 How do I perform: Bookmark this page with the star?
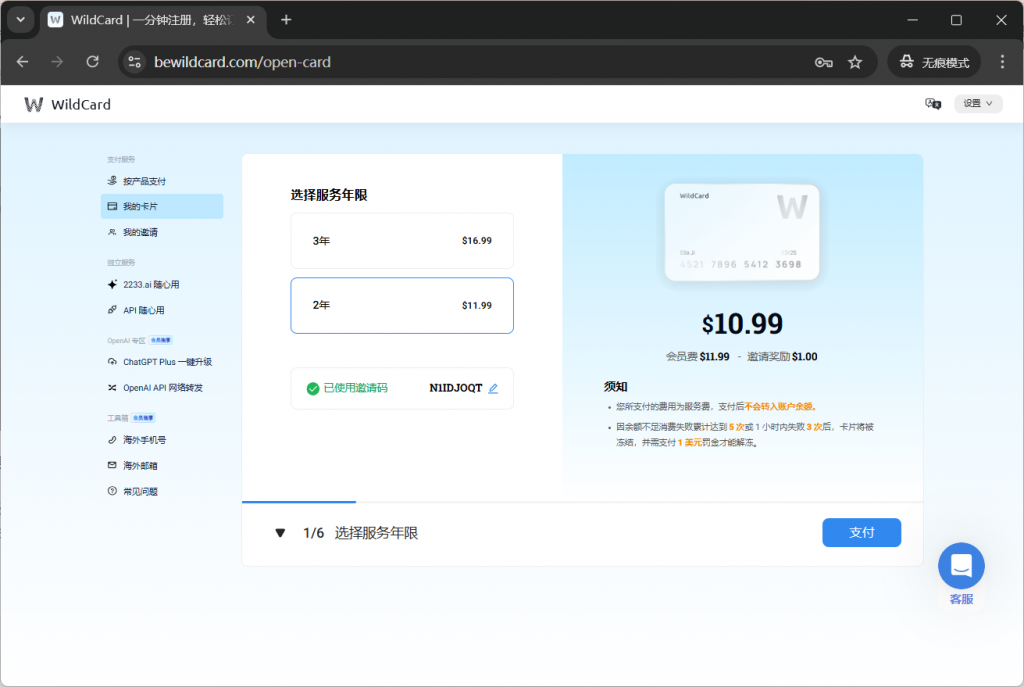point(855,63)
